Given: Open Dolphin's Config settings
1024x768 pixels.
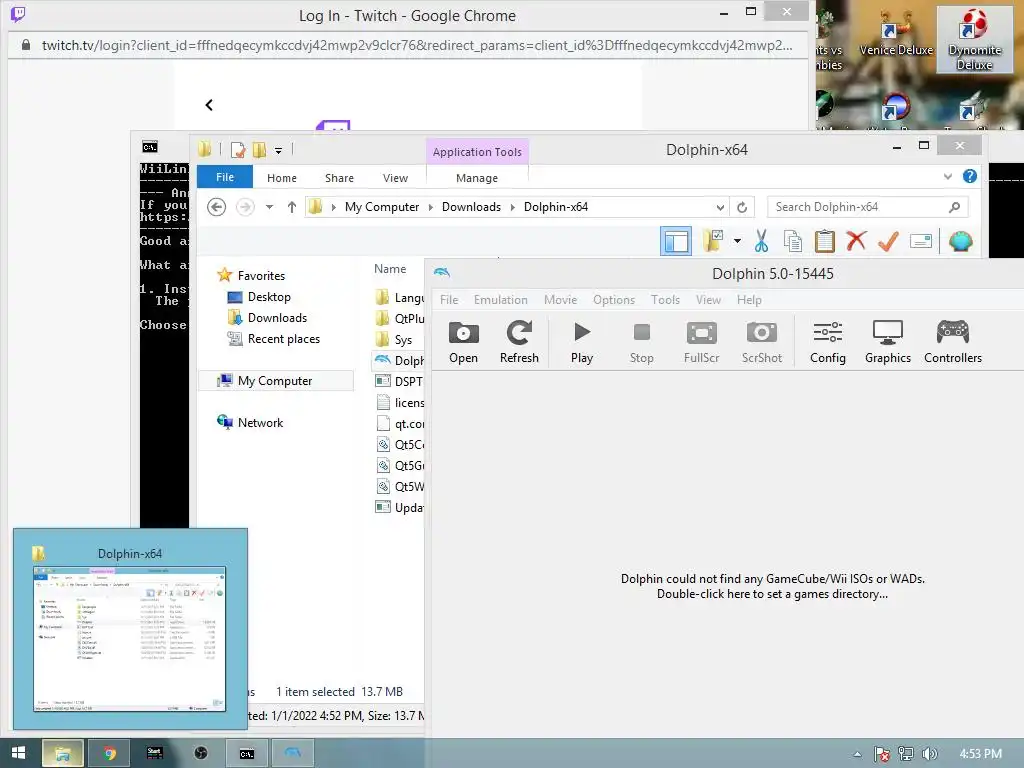Looking at the screenshot, I should tap(827, 342).
